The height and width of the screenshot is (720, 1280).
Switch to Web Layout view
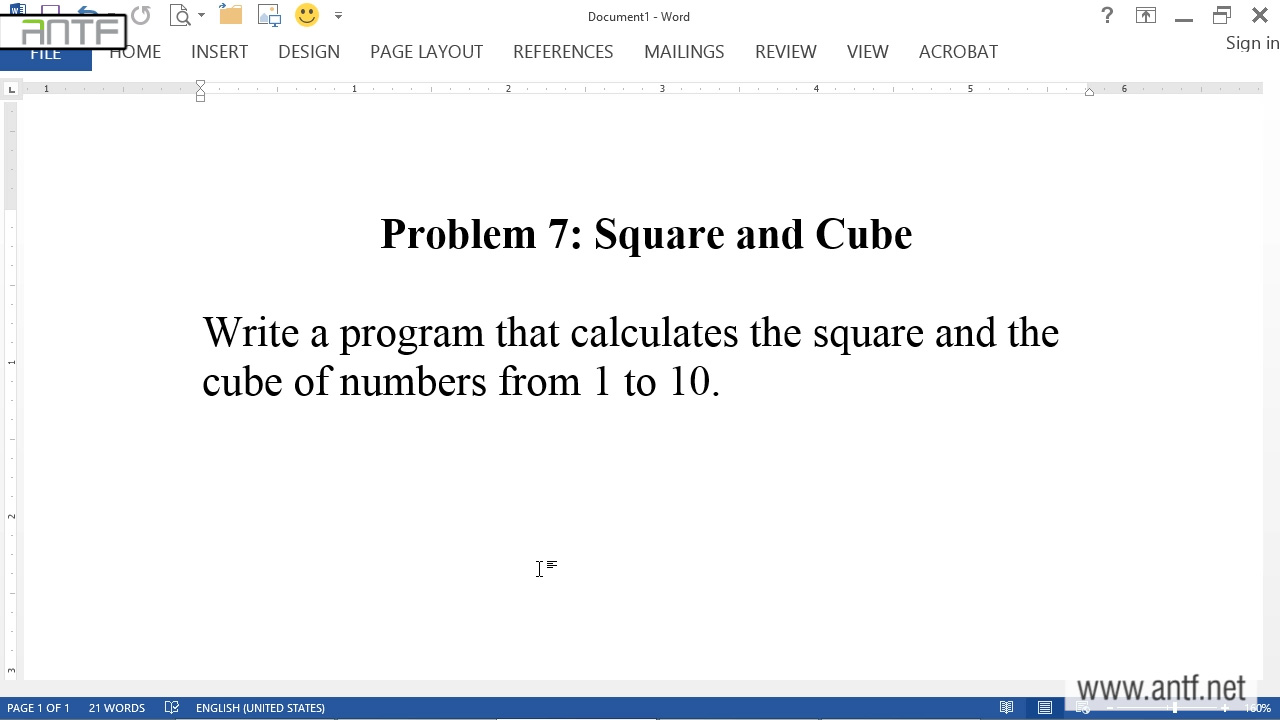pyautogui.click(x=1083, y=708)
